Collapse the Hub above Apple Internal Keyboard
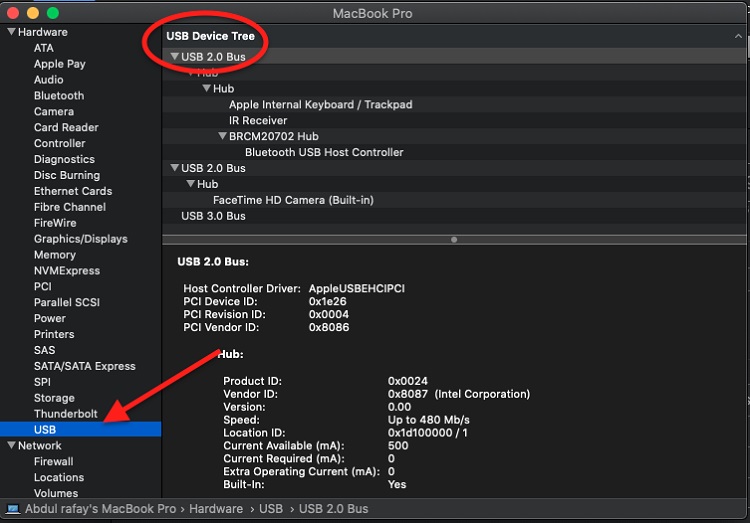The height and width of the screenshot is (523, 750). pyautogui.click(x=207, y=89)
